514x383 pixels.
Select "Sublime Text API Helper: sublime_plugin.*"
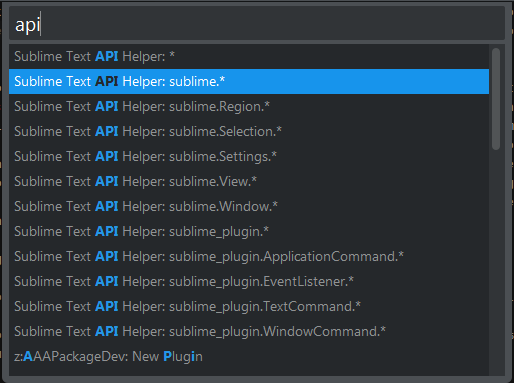tap(249, 231)
